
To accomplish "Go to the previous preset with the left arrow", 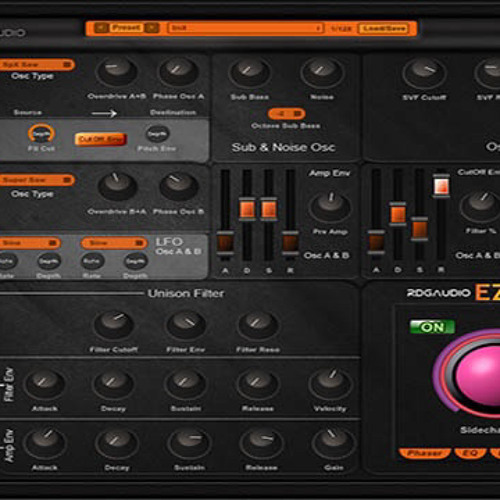I will coord(101,28).
